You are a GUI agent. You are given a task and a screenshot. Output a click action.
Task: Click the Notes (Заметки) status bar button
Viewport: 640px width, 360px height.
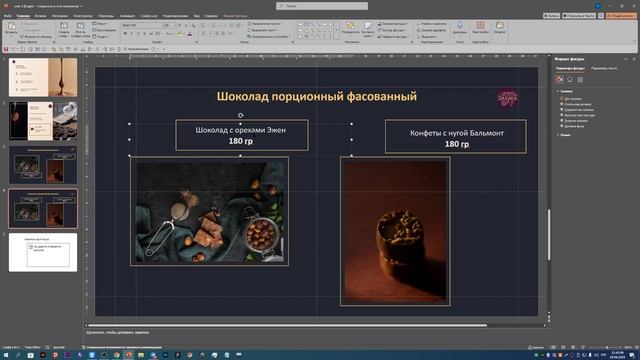coord(536,347)
